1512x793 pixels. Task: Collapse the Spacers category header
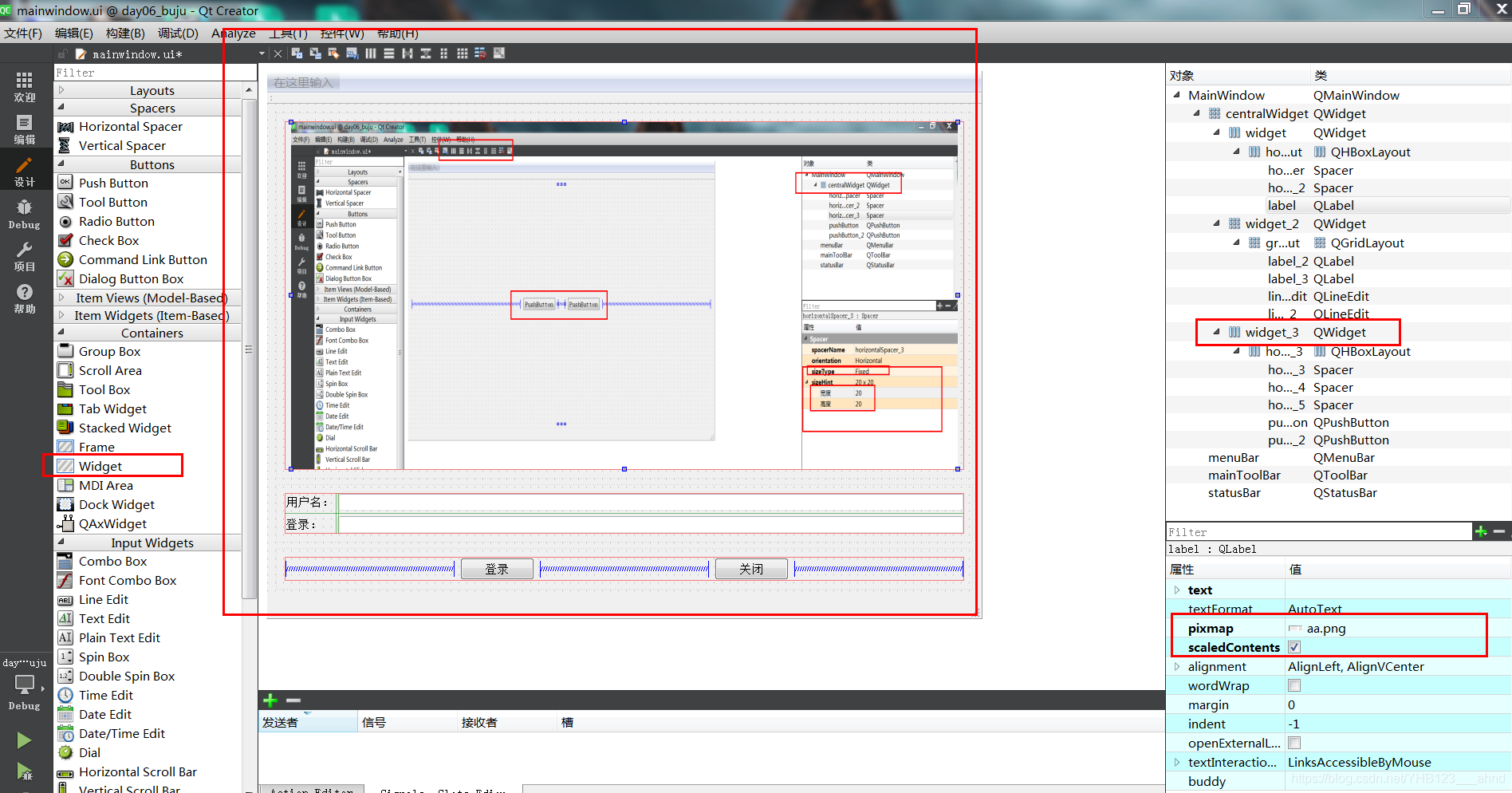click(x=148, y=108)
